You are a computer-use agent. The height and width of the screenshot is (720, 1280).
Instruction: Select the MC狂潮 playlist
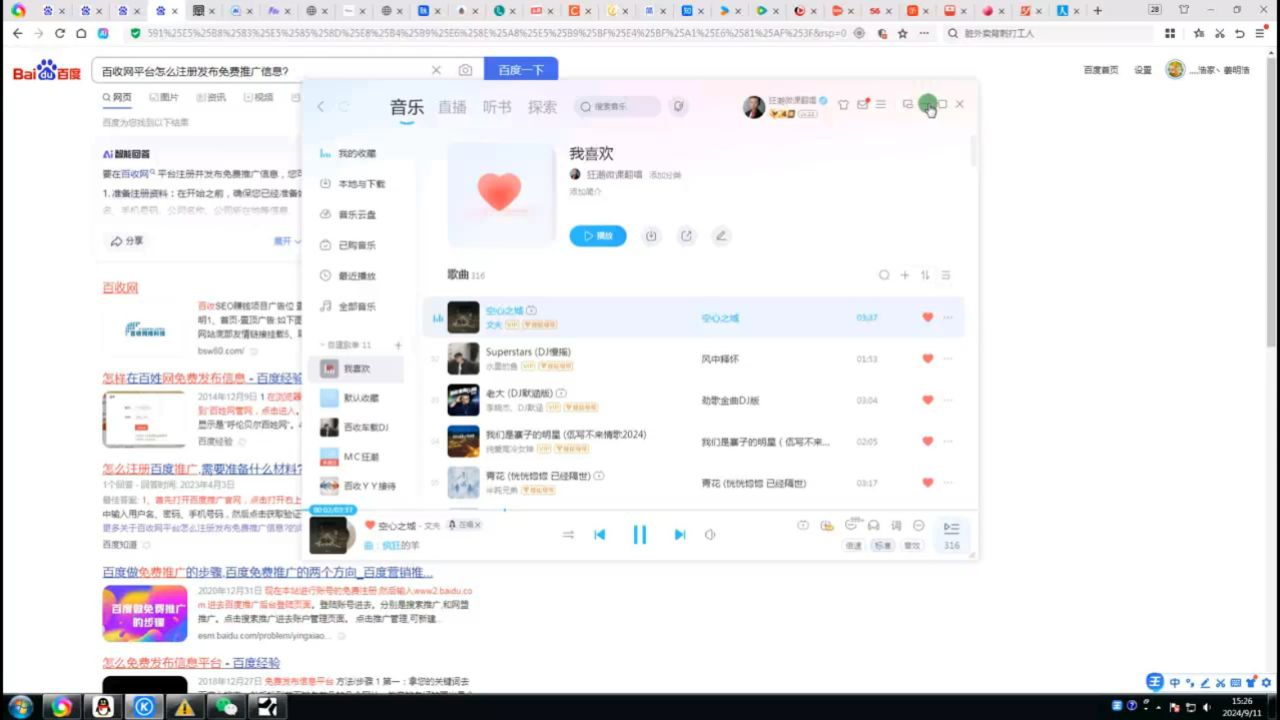[361, 457]
